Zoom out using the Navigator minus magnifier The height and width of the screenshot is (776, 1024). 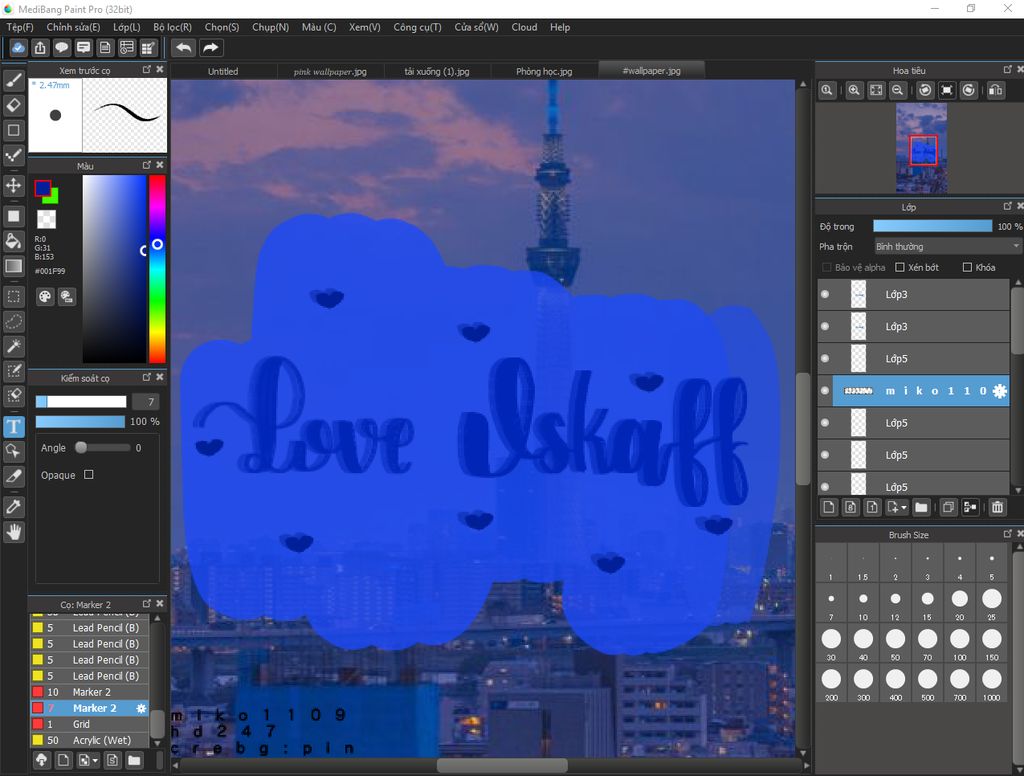pos(898,91)
